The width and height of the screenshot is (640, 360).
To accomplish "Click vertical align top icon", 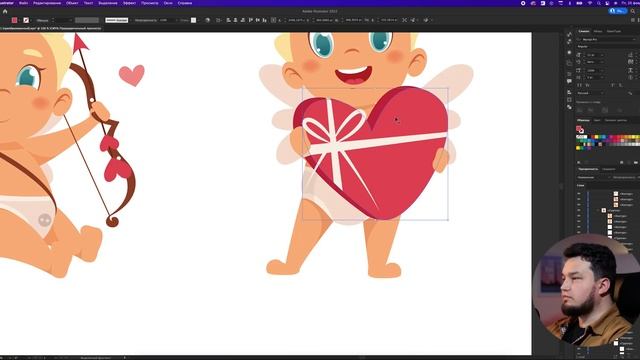I will [251, 20].
